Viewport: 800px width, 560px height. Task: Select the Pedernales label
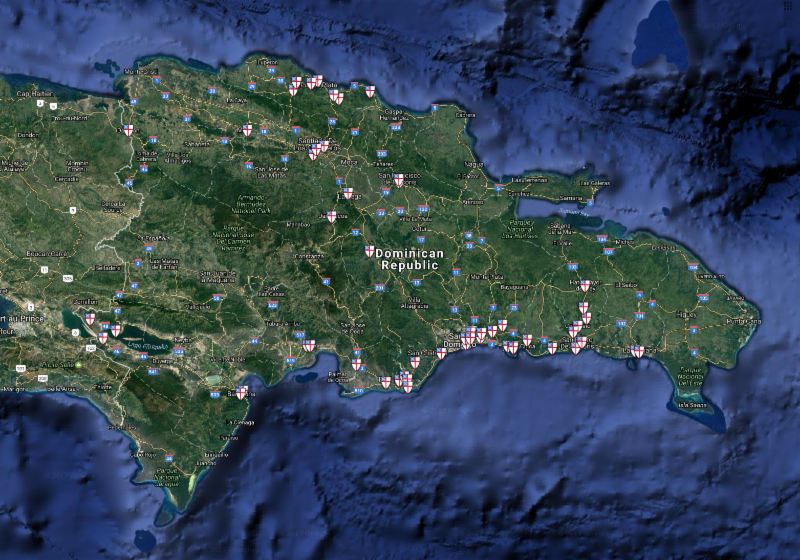point(121,427)
